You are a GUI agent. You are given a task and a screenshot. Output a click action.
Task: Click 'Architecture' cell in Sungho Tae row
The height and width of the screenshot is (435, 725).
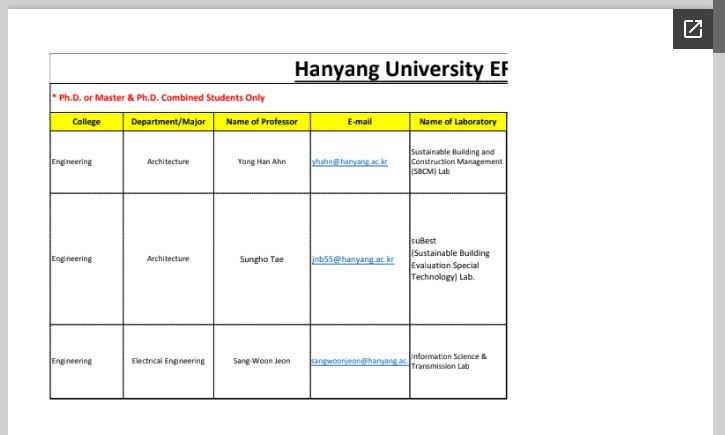tap(168, 258)
